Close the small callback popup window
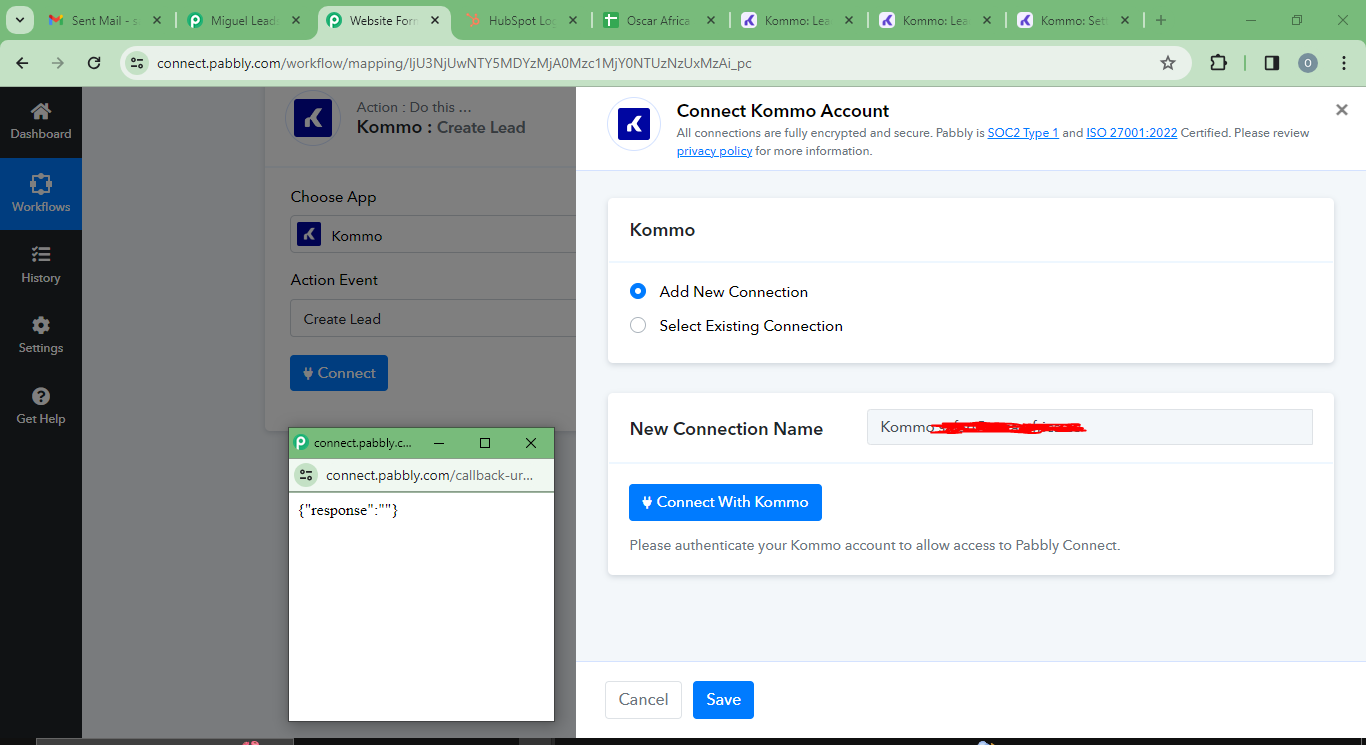Viewport: 1366px width, 745px height. pos(531,443)
